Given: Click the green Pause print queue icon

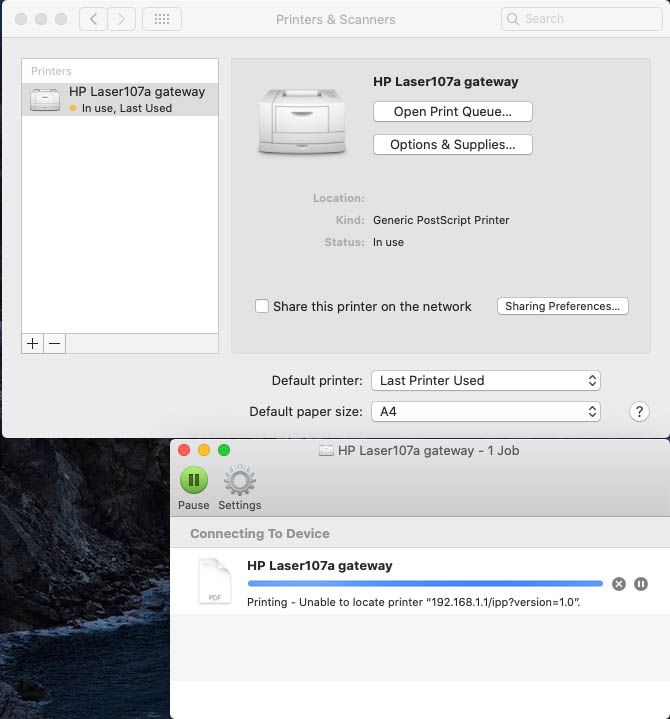Looking at the screenshot, I should [193, 481].
